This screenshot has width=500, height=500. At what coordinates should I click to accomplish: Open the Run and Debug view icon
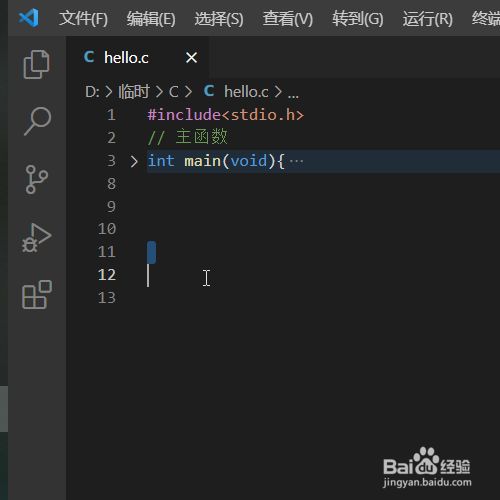click(x=36, y=238)
